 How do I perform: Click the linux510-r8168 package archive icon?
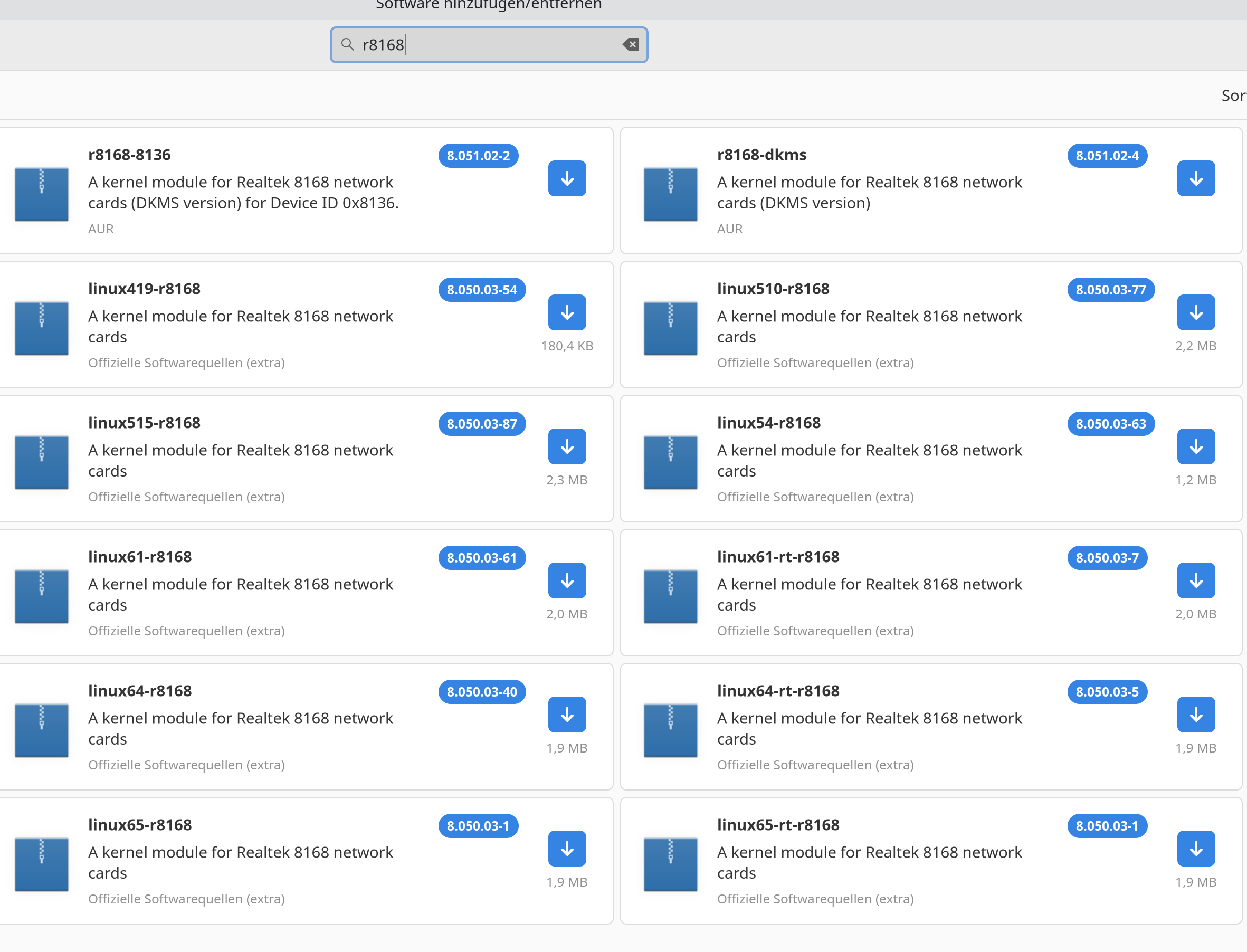pyautogui.click(x=670, y=328)
